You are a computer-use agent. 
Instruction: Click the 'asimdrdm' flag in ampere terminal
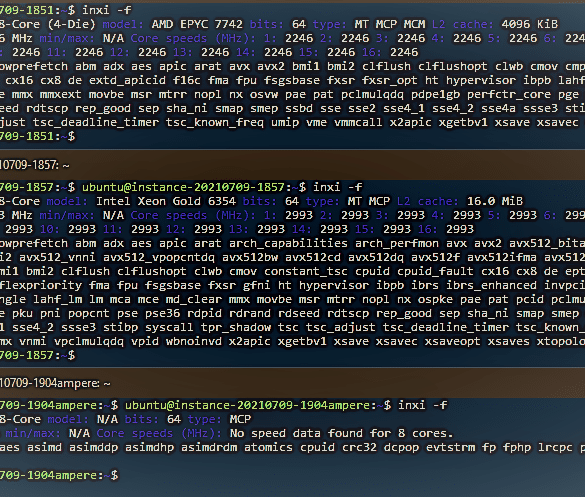(209, 447)
